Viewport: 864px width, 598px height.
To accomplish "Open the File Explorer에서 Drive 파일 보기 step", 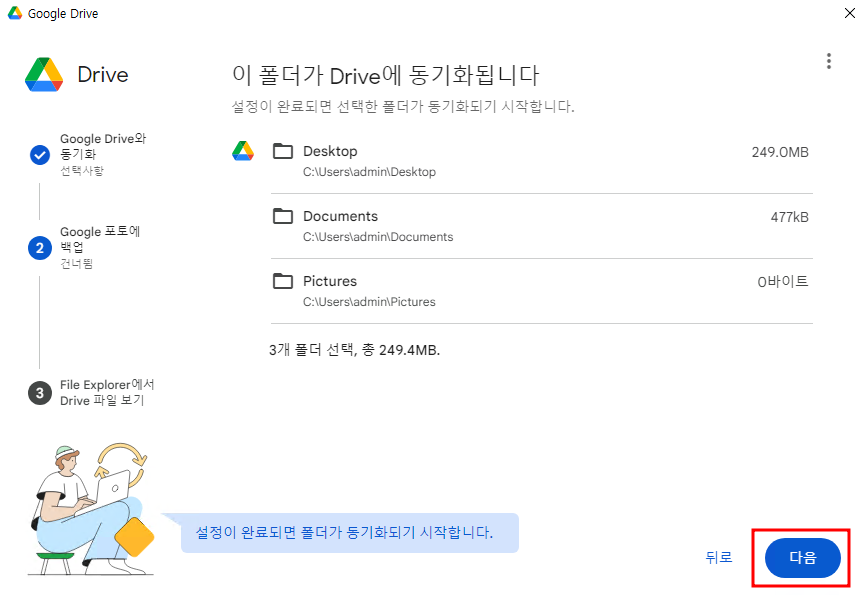I will coord(107,392).
